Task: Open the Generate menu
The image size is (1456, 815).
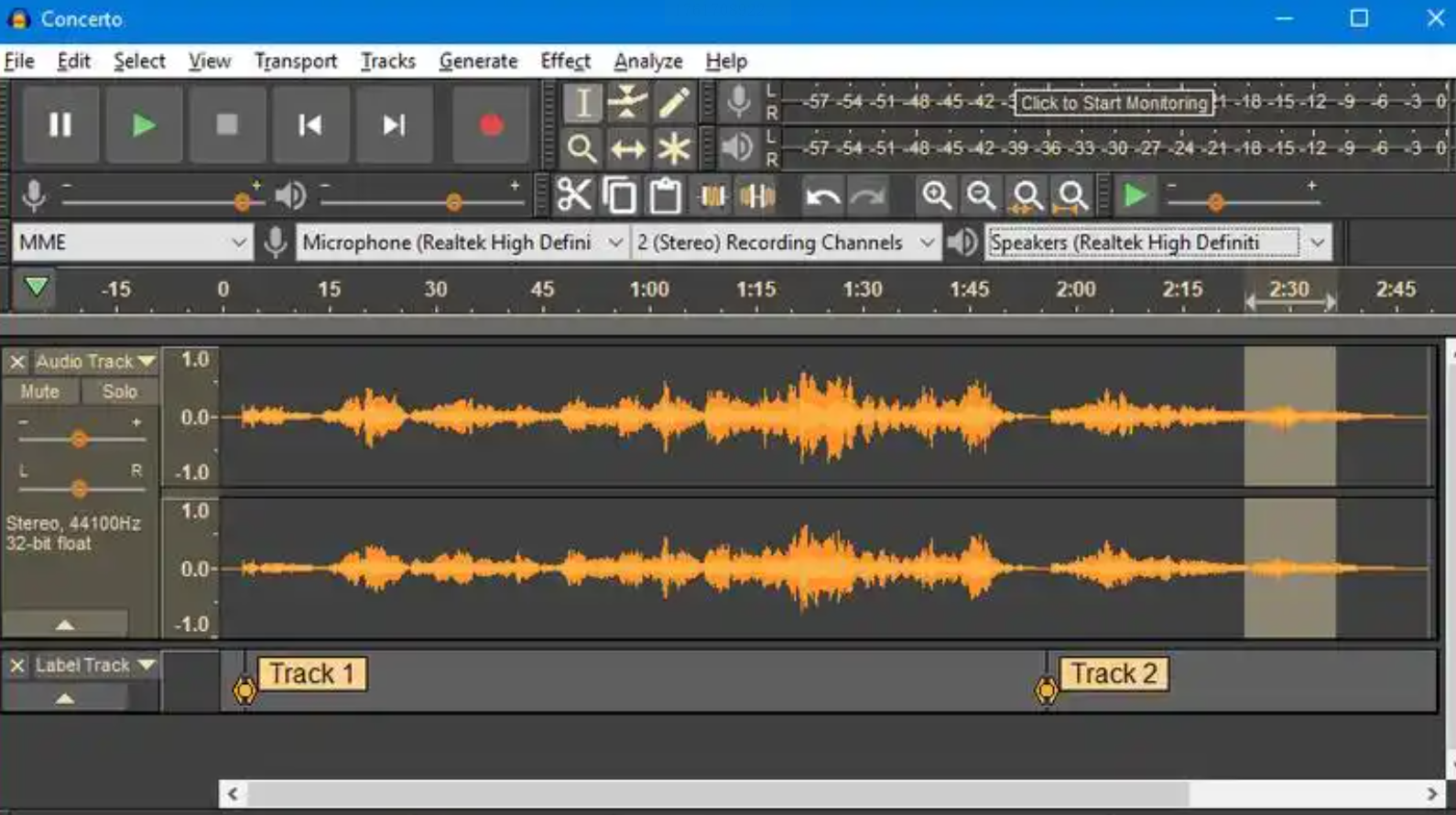Action: (x=478, y=61)
